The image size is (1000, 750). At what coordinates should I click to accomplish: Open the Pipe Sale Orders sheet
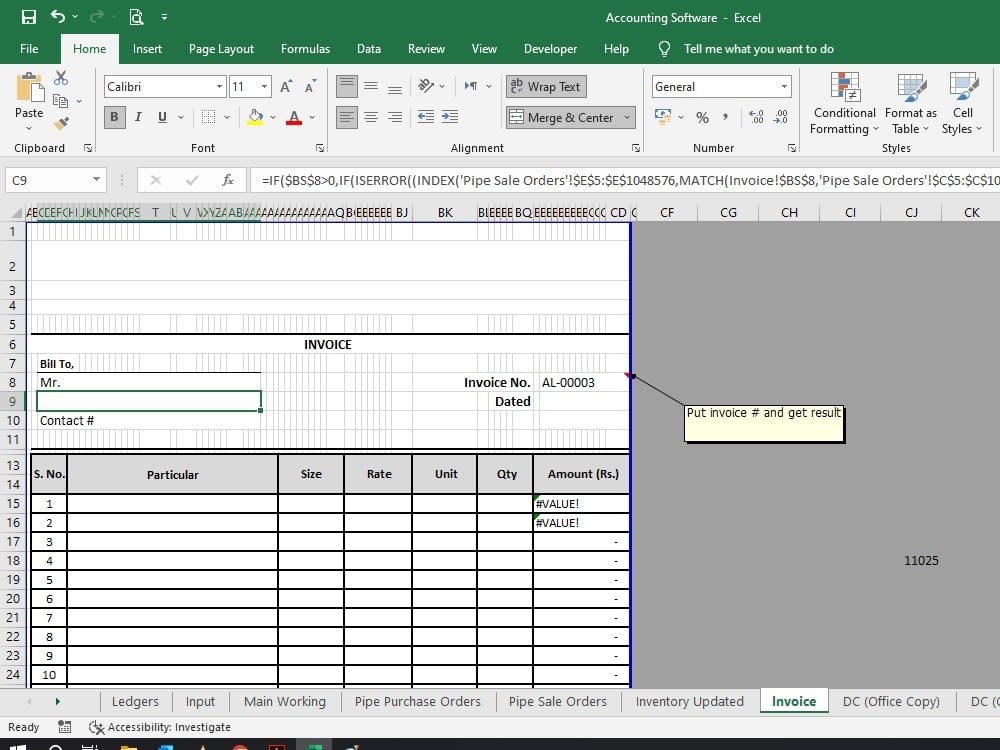558,701
